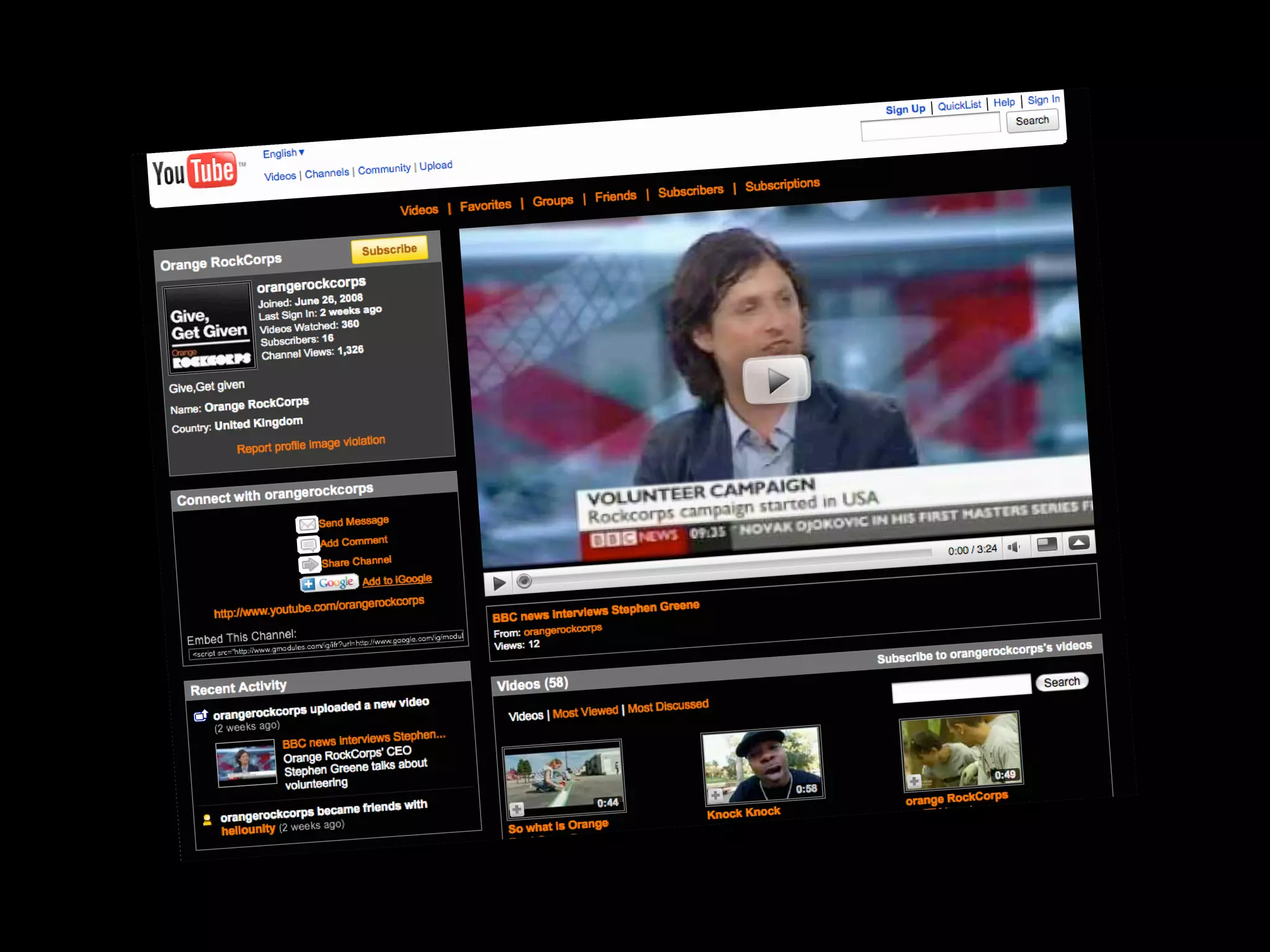Screen dimensions: 1270x952
Task: Click the Sign Up link
Action: [905, 110]
